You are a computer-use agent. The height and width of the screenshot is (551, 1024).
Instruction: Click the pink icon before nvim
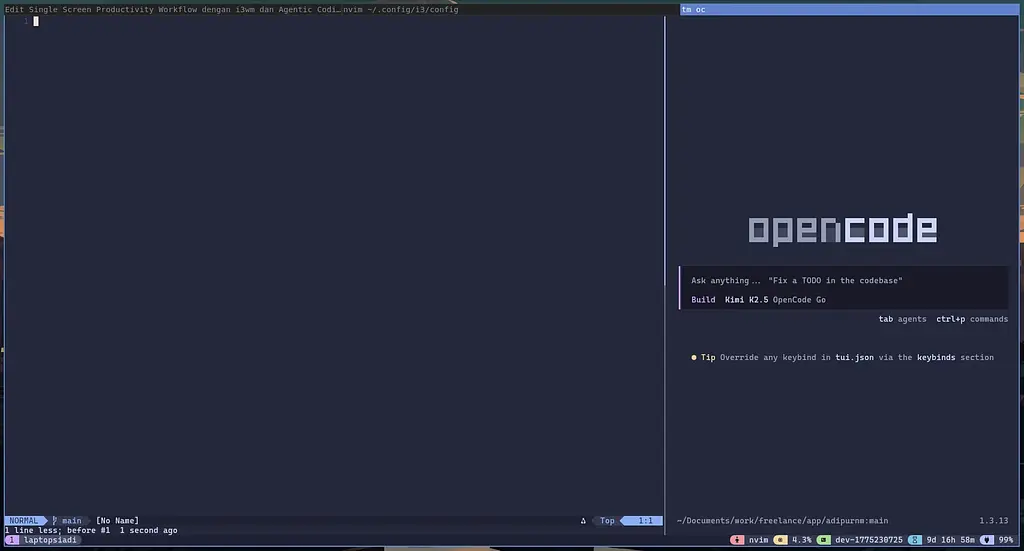click(737, 540)
